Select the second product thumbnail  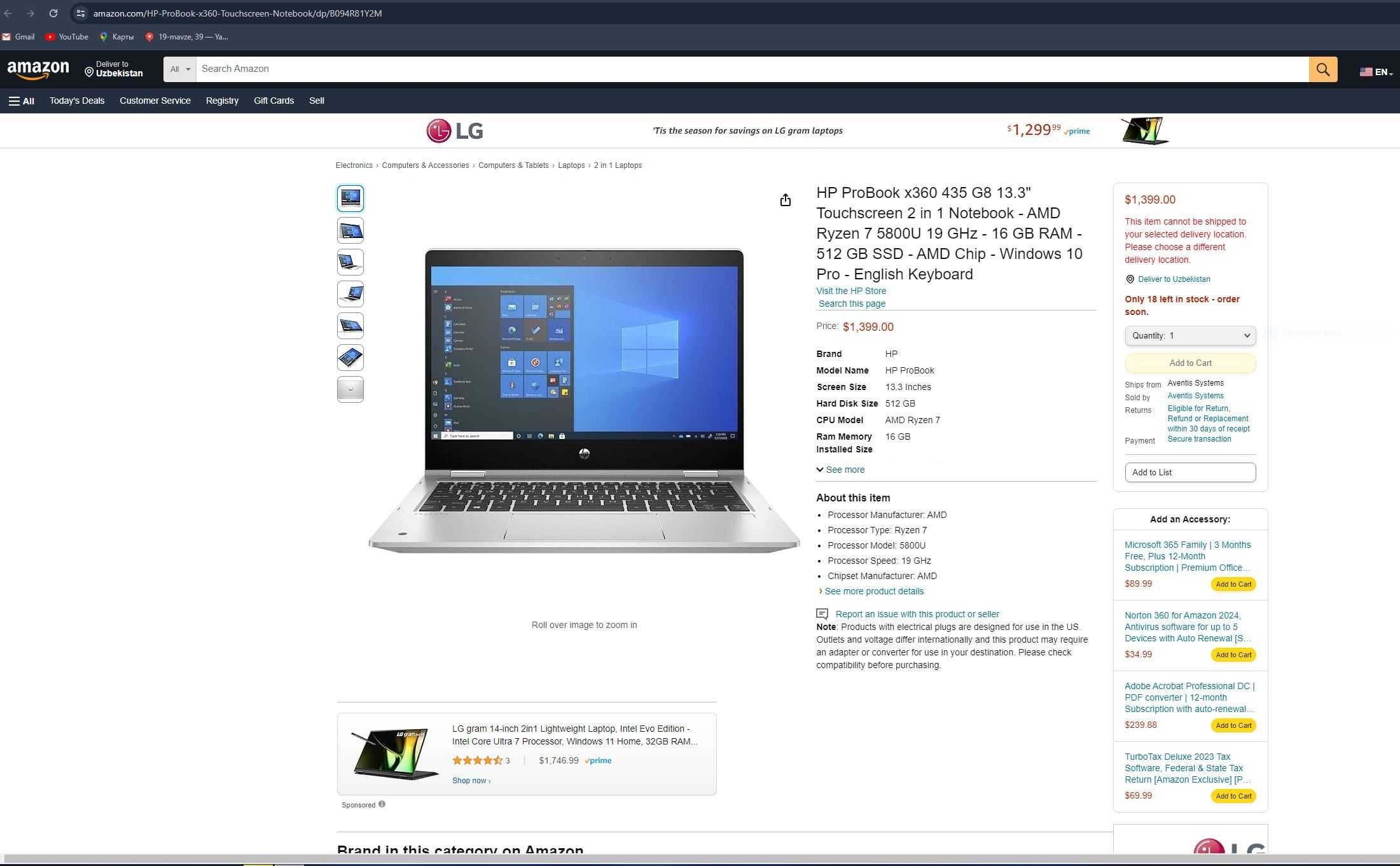pyautogui.click(x=350, y=230)
